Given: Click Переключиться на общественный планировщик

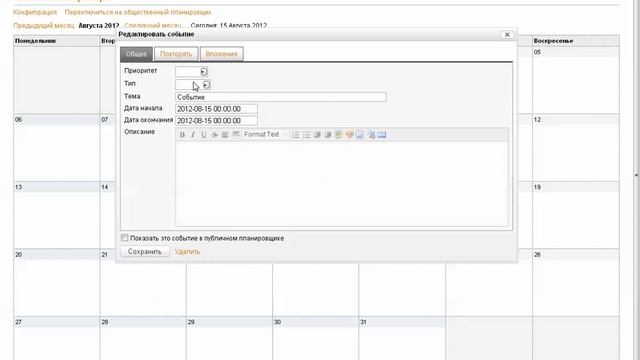Looking at the screenshot, I should pyautogui.click(x=138, y=12).
